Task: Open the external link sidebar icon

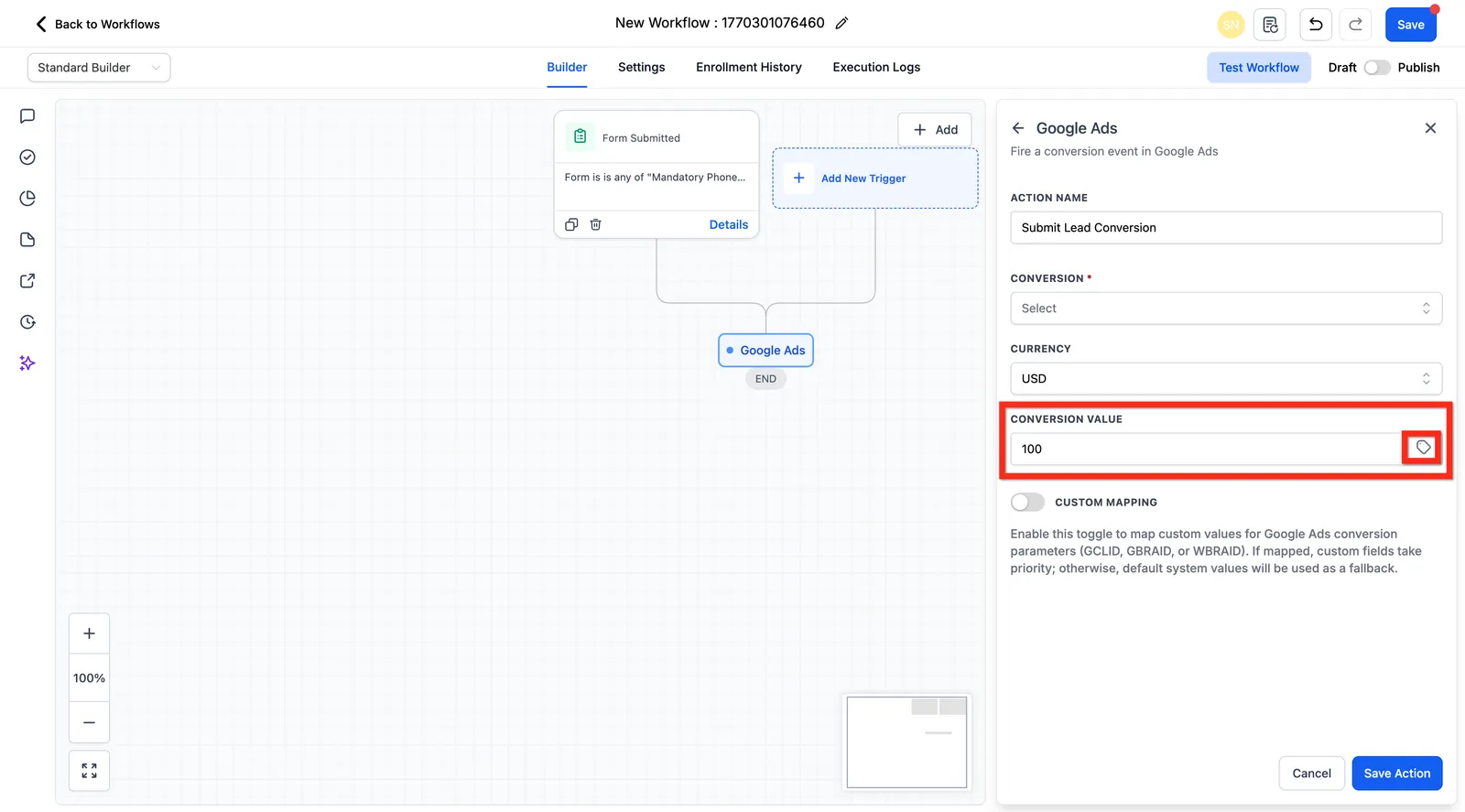Action: (x=27, y=281)
